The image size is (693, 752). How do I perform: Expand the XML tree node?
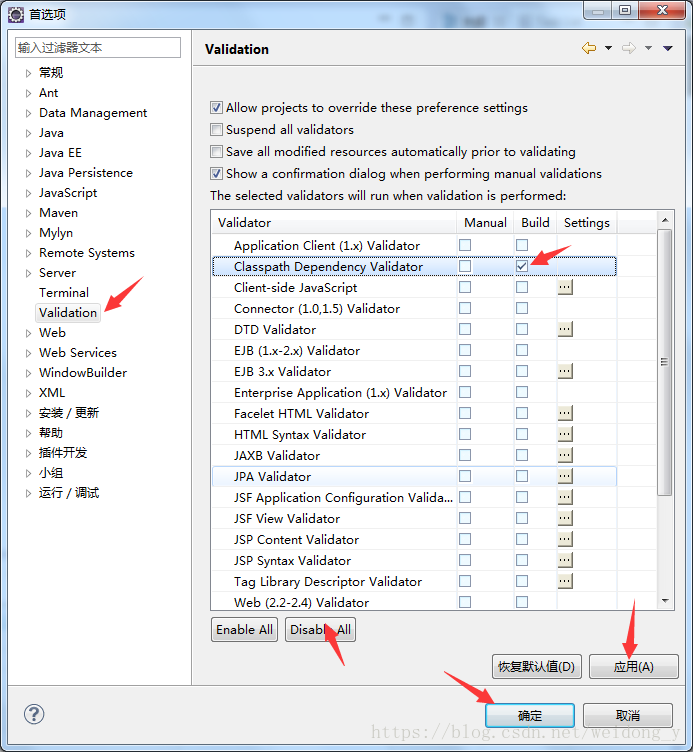click(28, 393)
